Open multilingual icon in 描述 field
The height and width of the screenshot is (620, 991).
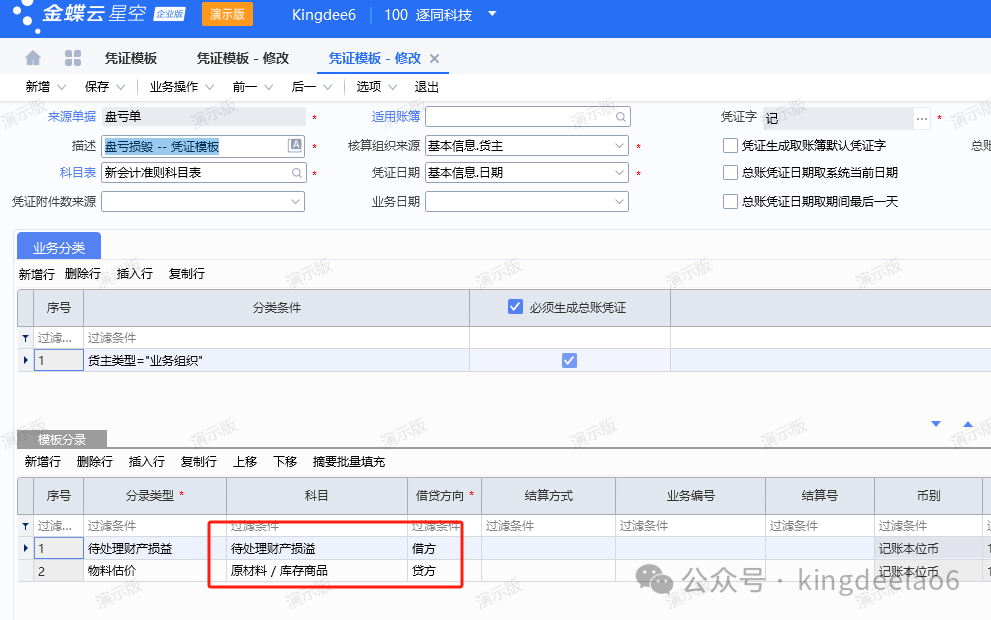pyautogui.click(x=295, y=146)
